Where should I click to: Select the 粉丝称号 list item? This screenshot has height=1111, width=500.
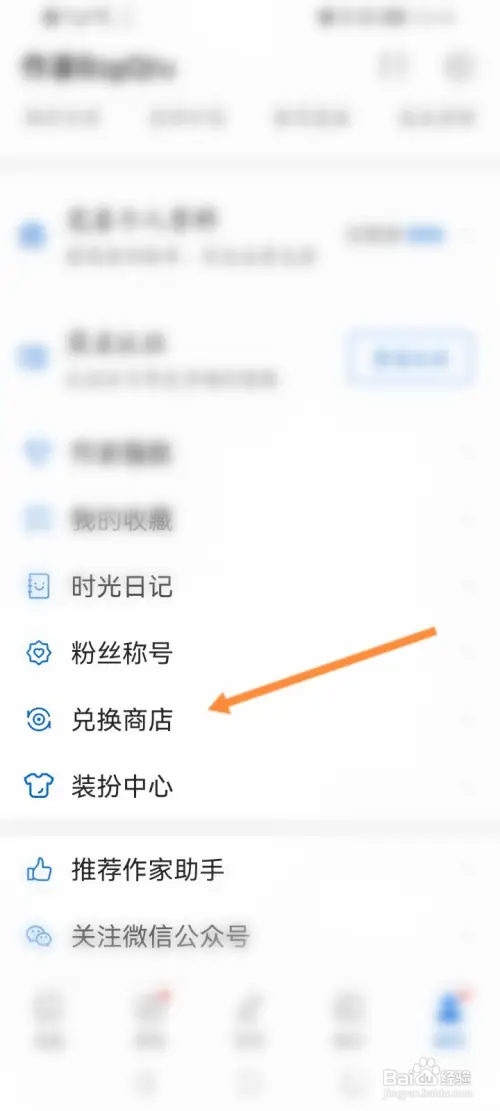click(250, 653)
